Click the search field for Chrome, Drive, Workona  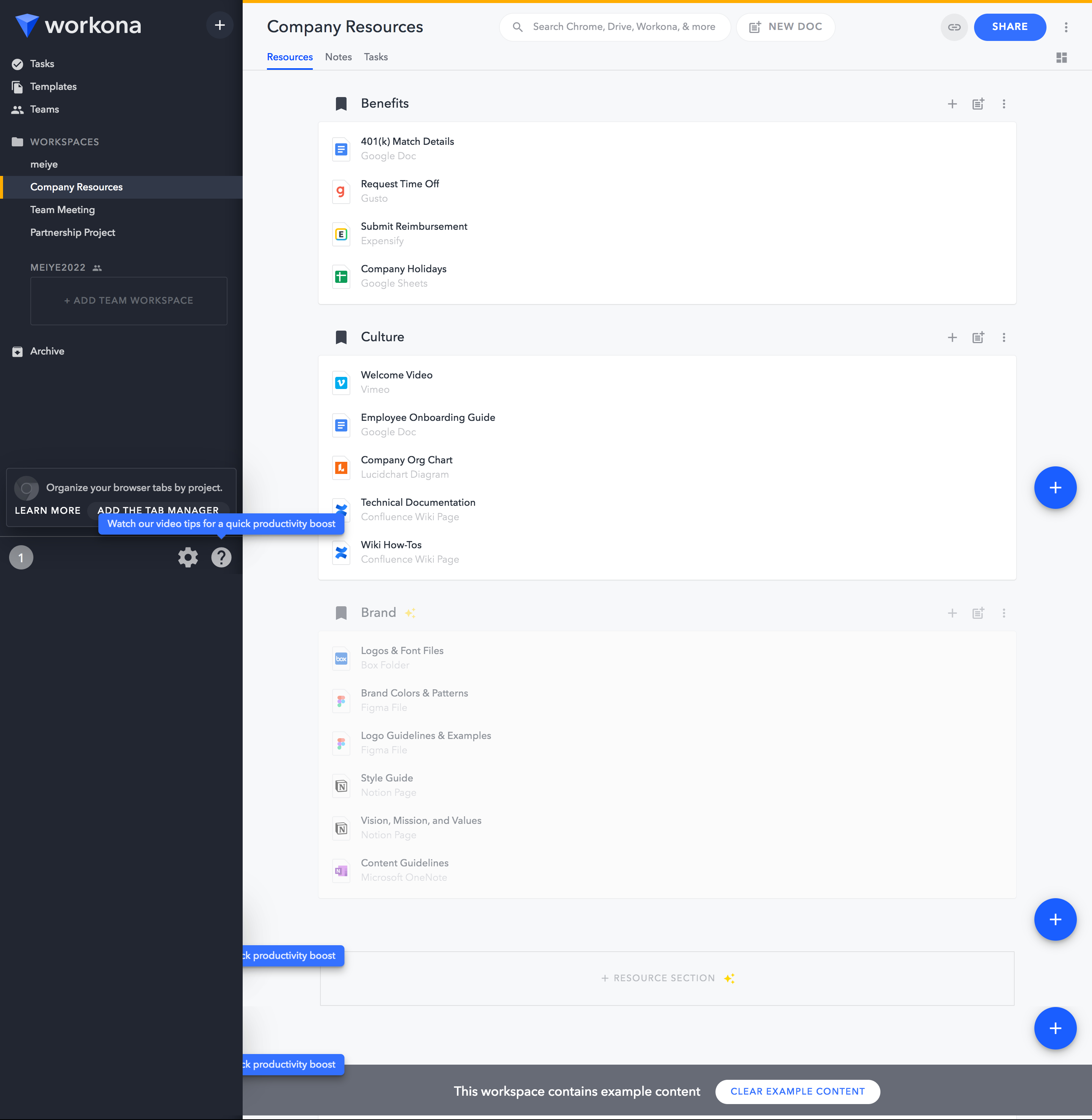click(615, 27)
